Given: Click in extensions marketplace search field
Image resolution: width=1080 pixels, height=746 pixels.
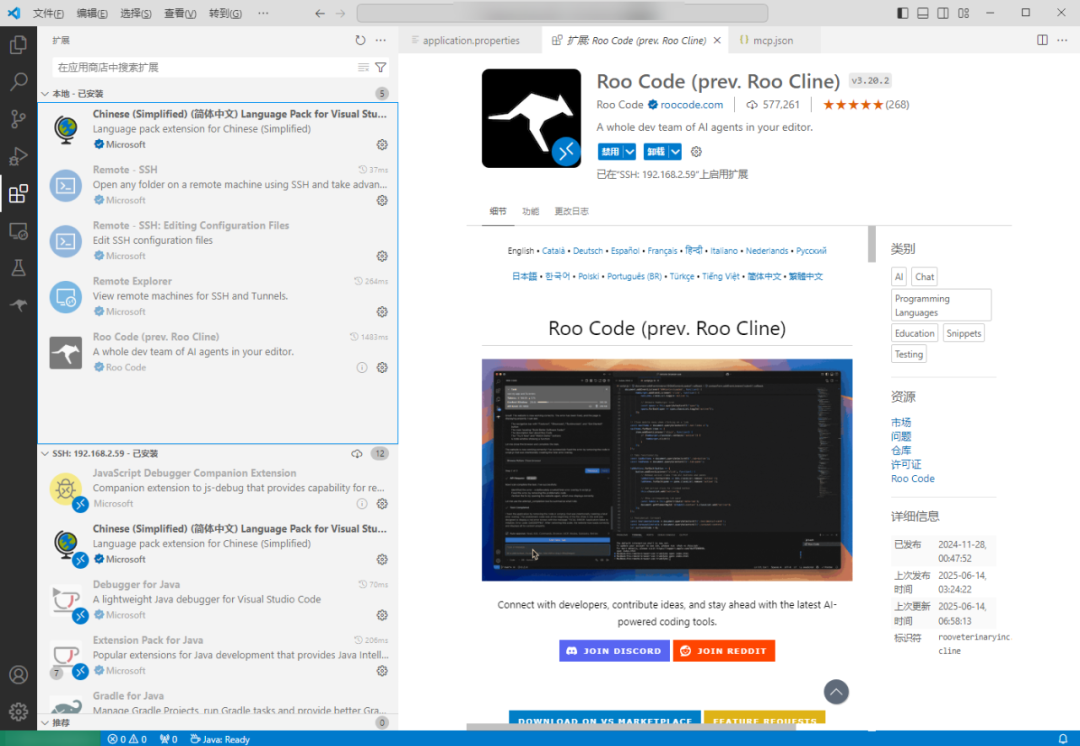Looking at the screenshot, I should point(204,68).
